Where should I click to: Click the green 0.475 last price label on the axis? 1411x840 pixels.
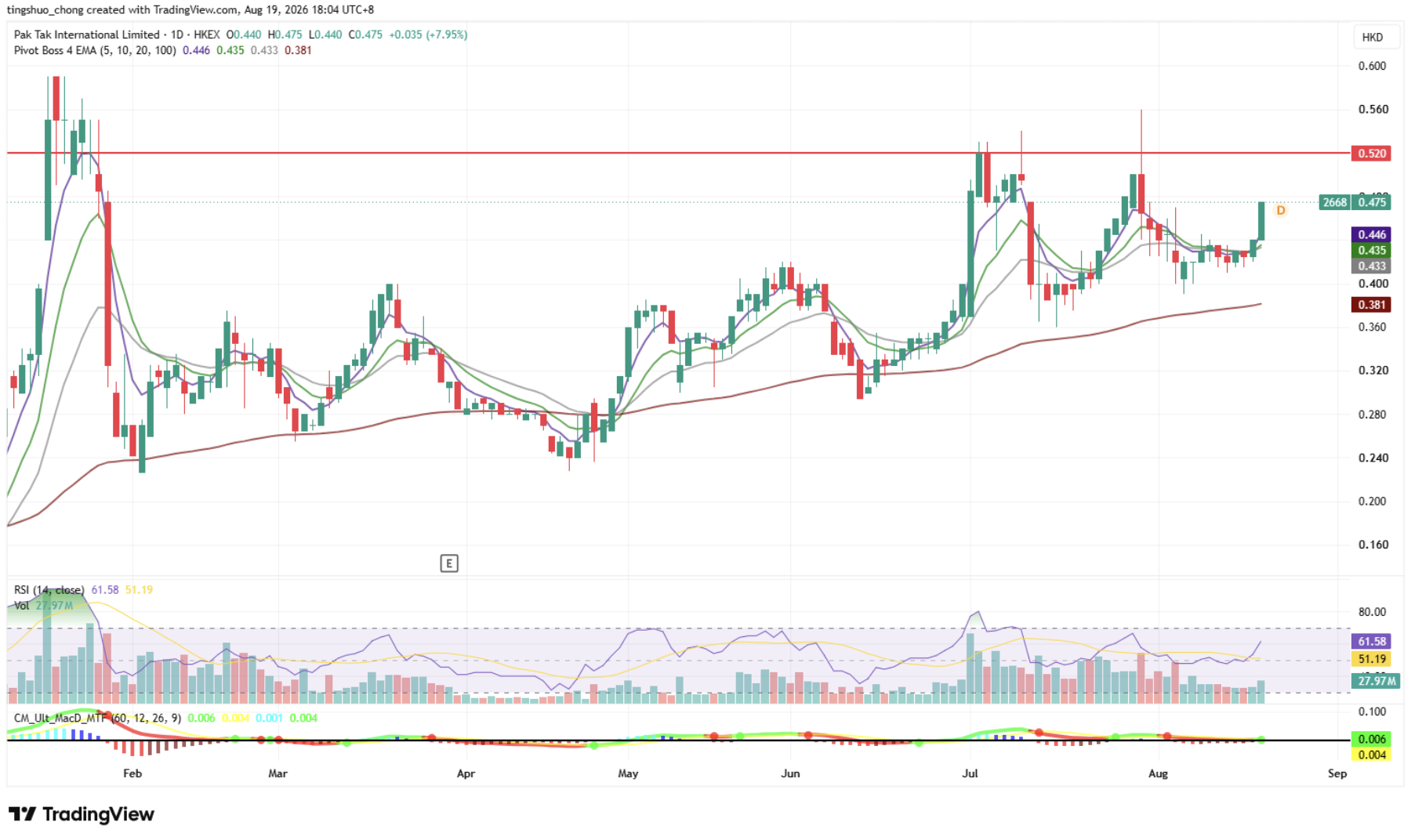point(1372,202)
